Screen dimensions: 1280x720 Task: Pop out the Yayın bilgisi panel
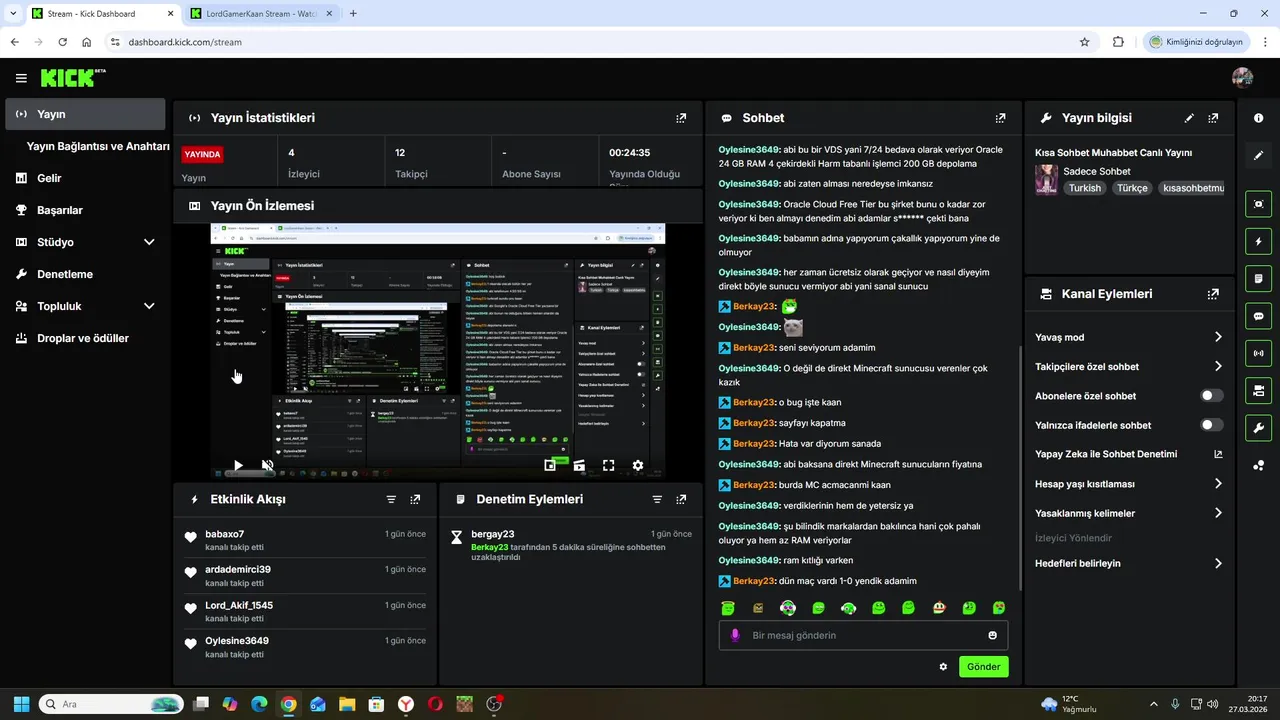(x=1213, y=118)
